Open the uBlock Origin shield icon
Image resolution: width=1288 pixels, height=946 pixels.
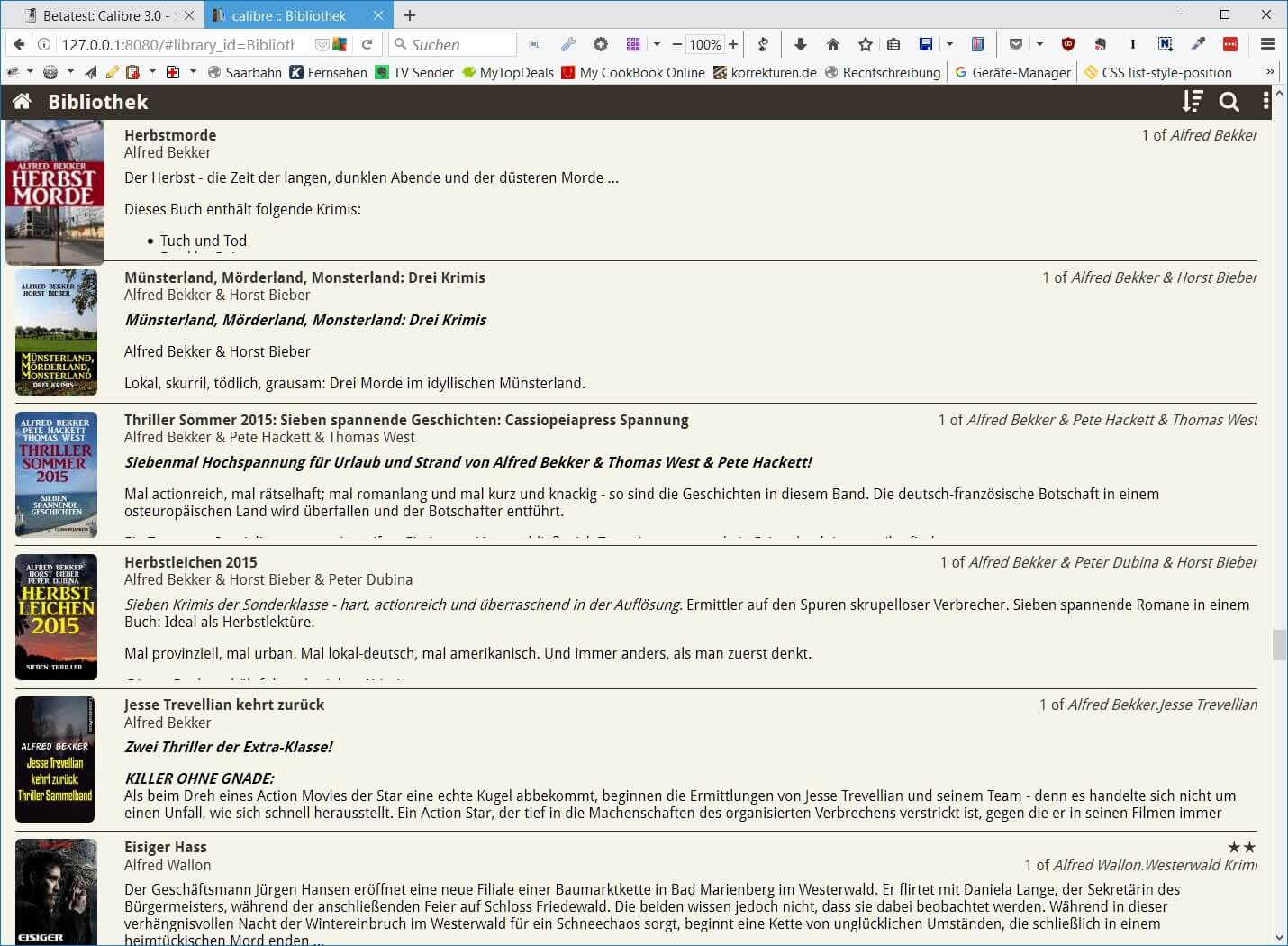click(x=1068, y=44)
